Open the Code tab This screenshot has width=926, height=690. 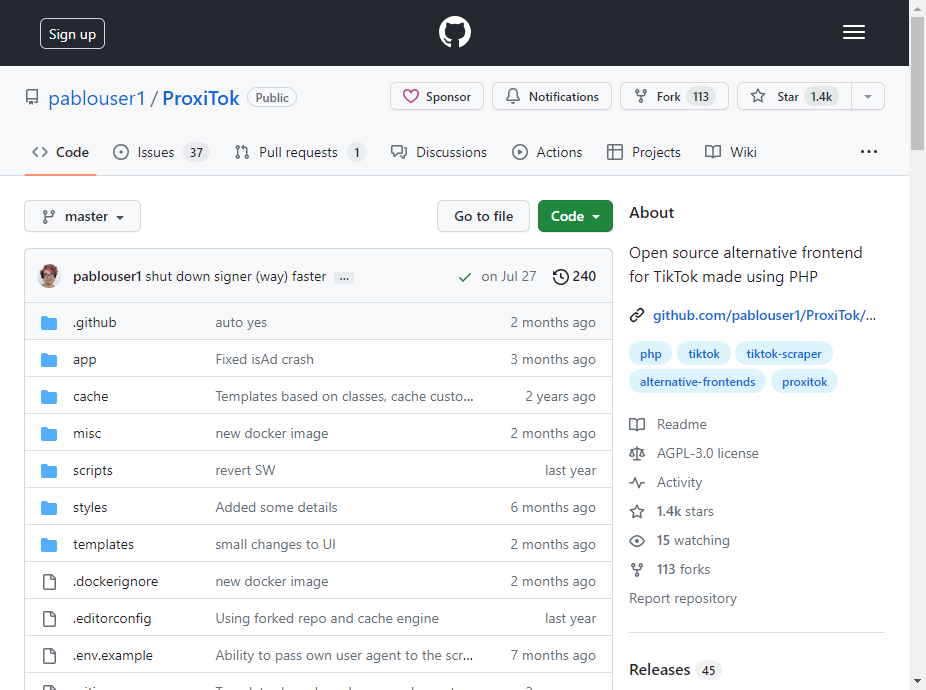(60, 152)
